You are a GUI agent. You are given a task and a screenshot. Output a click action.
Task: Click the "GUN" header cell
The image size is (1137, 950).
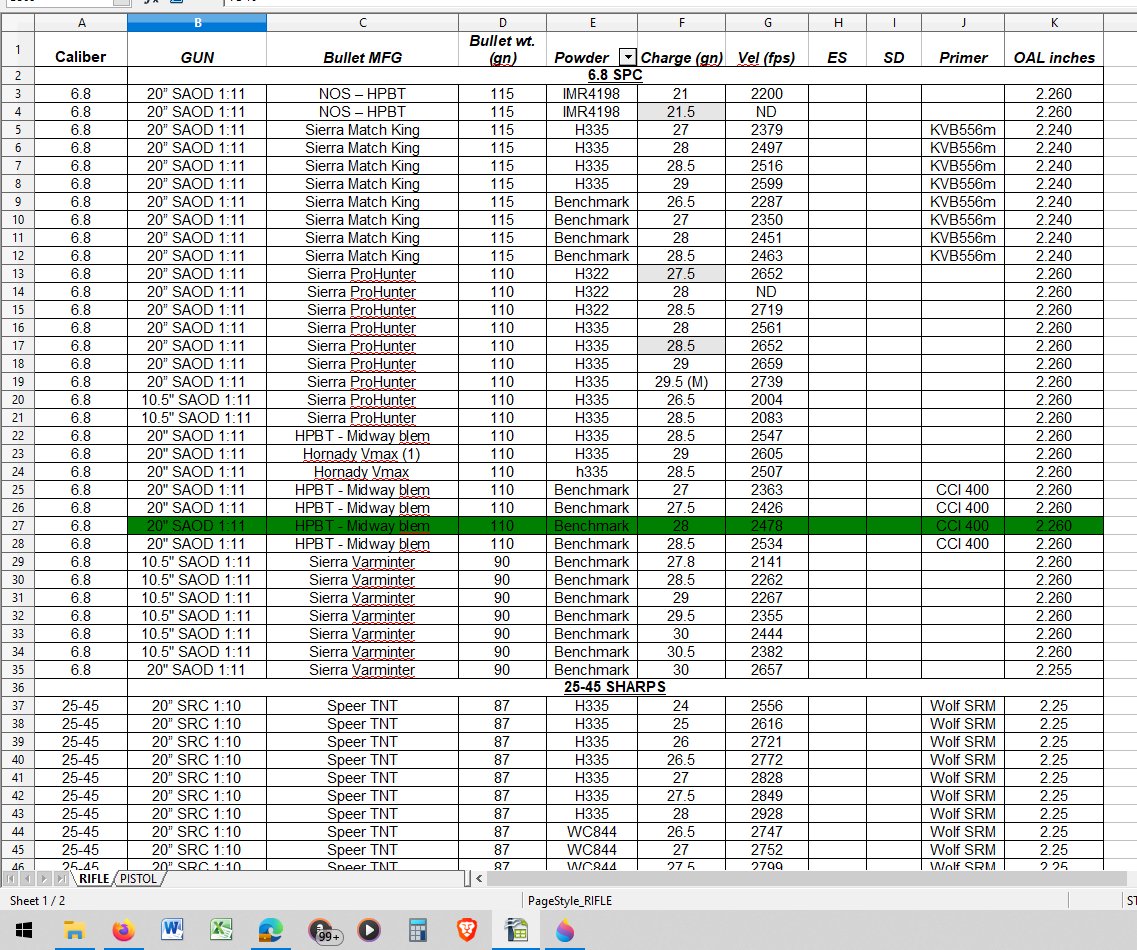pos(197,49)
